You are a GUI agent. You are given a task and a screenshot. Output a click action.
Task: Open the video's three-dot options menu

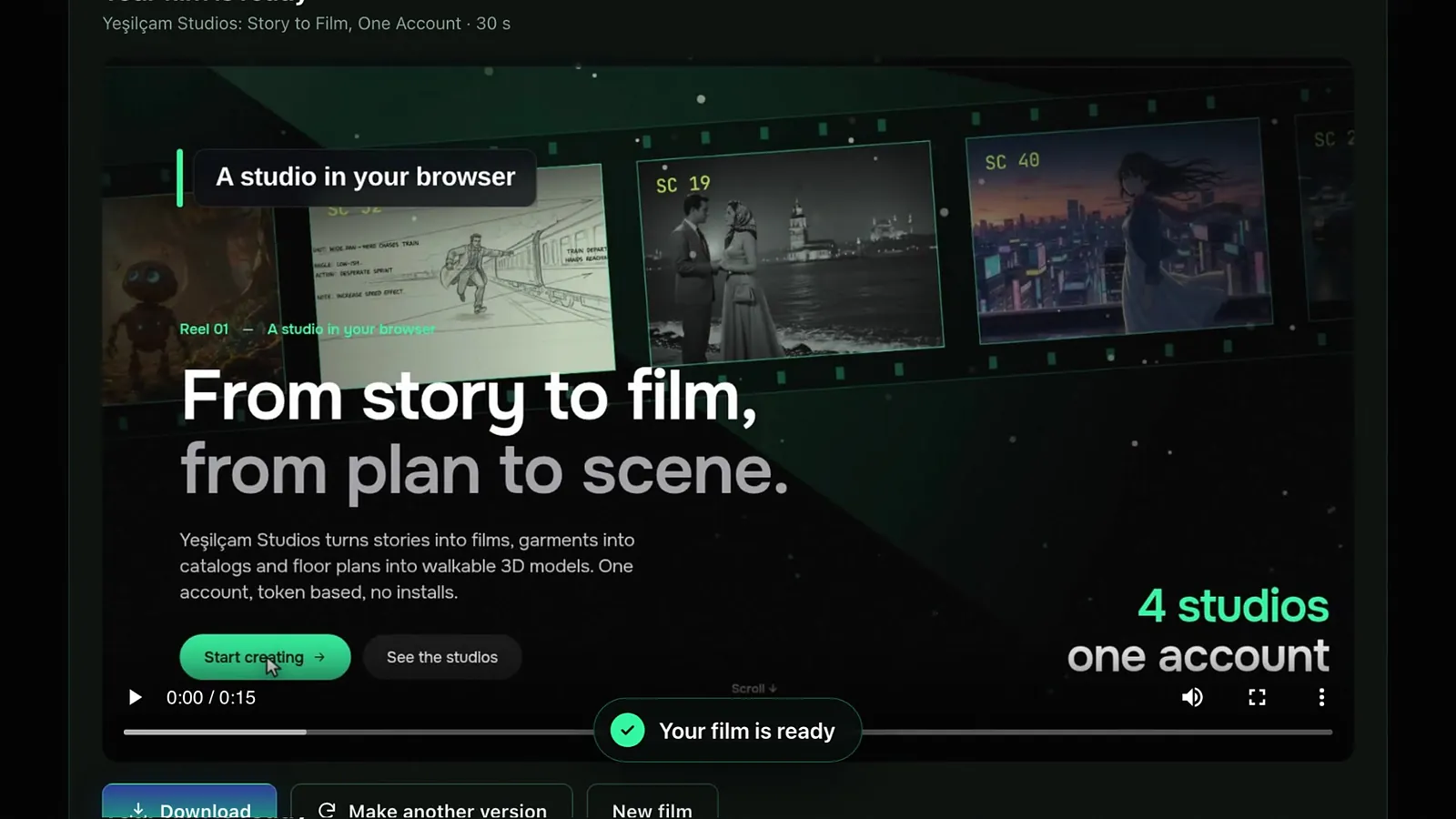[x=1321, y=697]
